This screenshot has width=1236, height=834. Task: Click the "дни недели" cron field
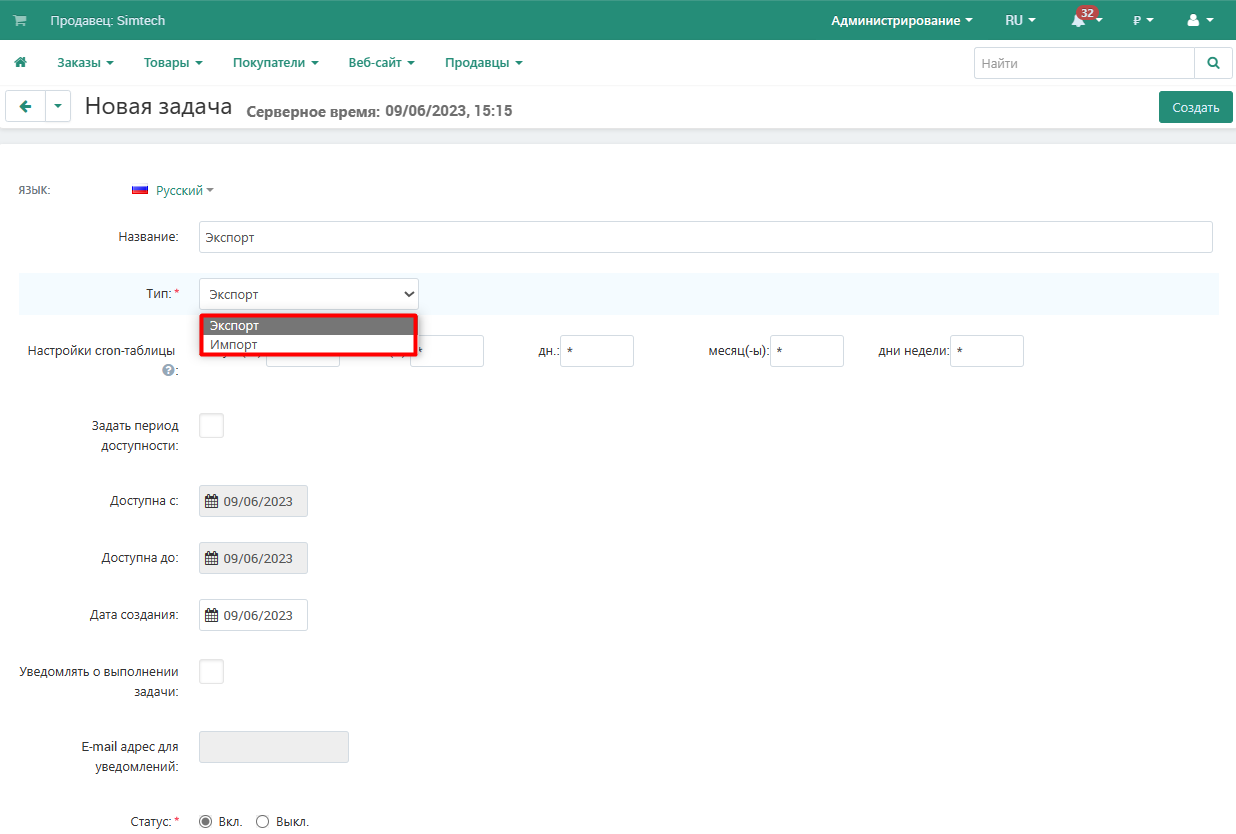pos(987,351)
